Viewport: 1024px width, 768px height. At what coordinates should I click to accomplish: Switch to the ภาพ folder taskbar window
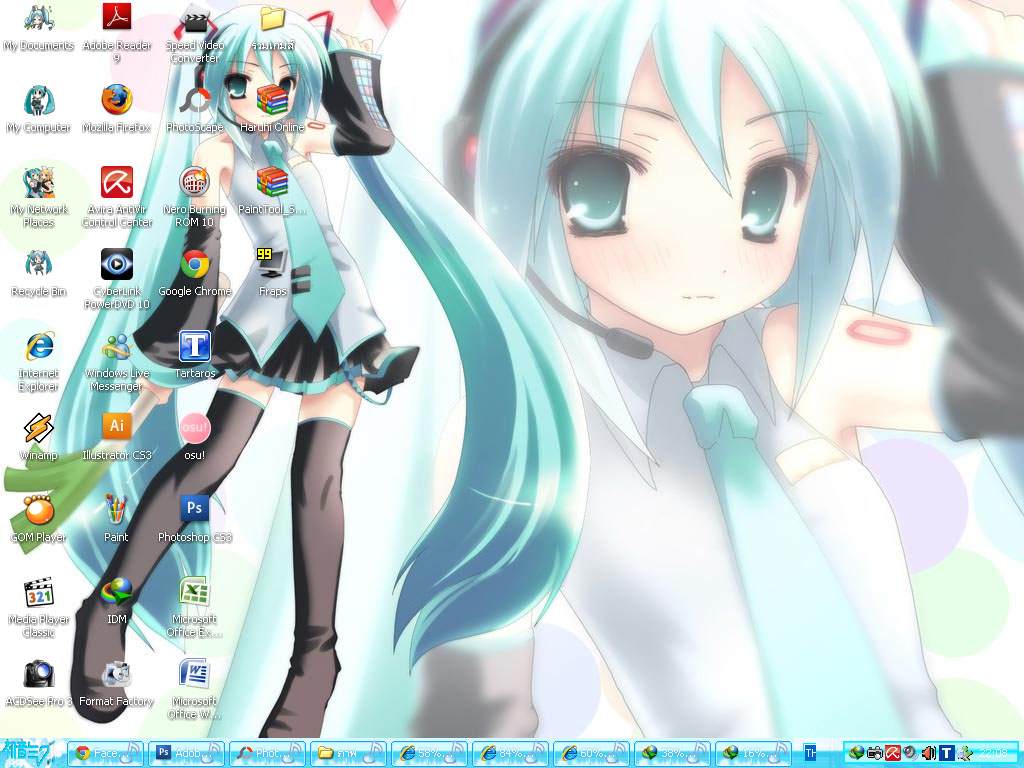[x=349, y=753]
